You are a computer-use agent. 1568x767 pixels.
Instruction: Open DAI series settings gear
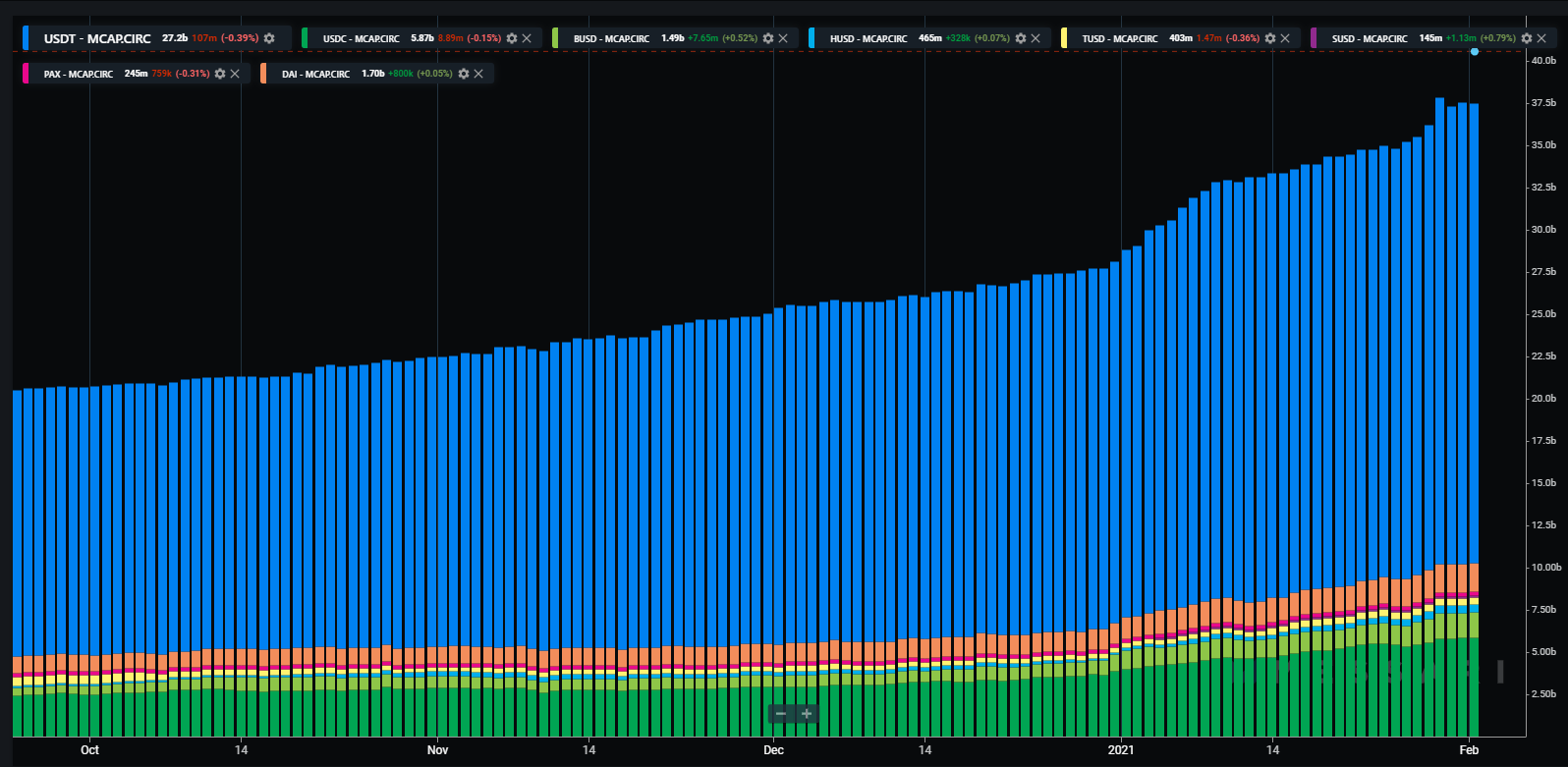[464, 74]
